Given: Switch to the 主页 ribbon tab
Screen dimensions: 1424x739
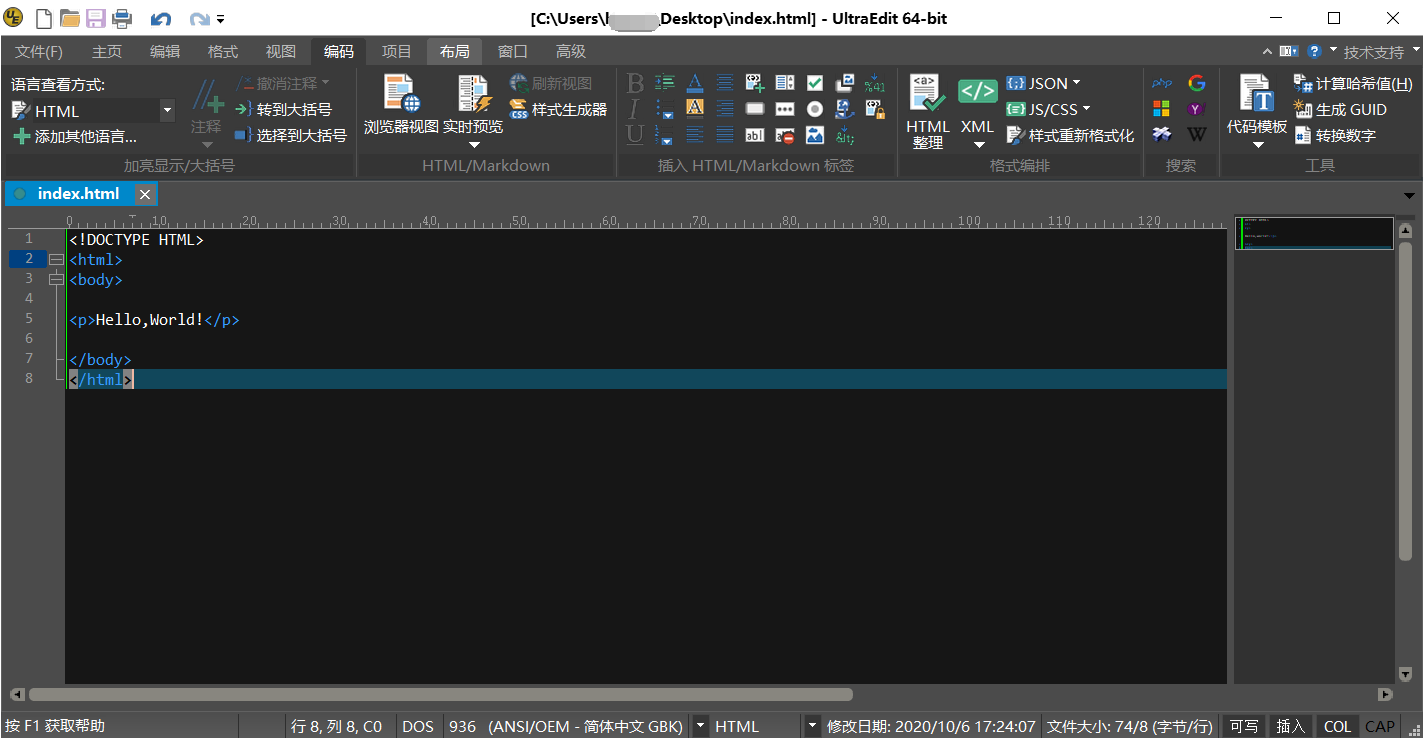Looking at the screenshot, I should point(107,52).
